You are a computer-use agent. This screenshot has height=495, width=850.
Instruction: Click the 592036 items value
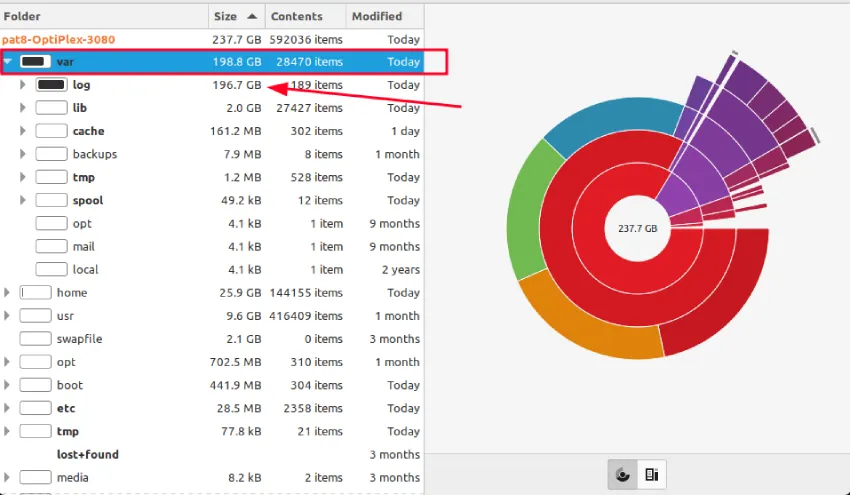(306, 40)
